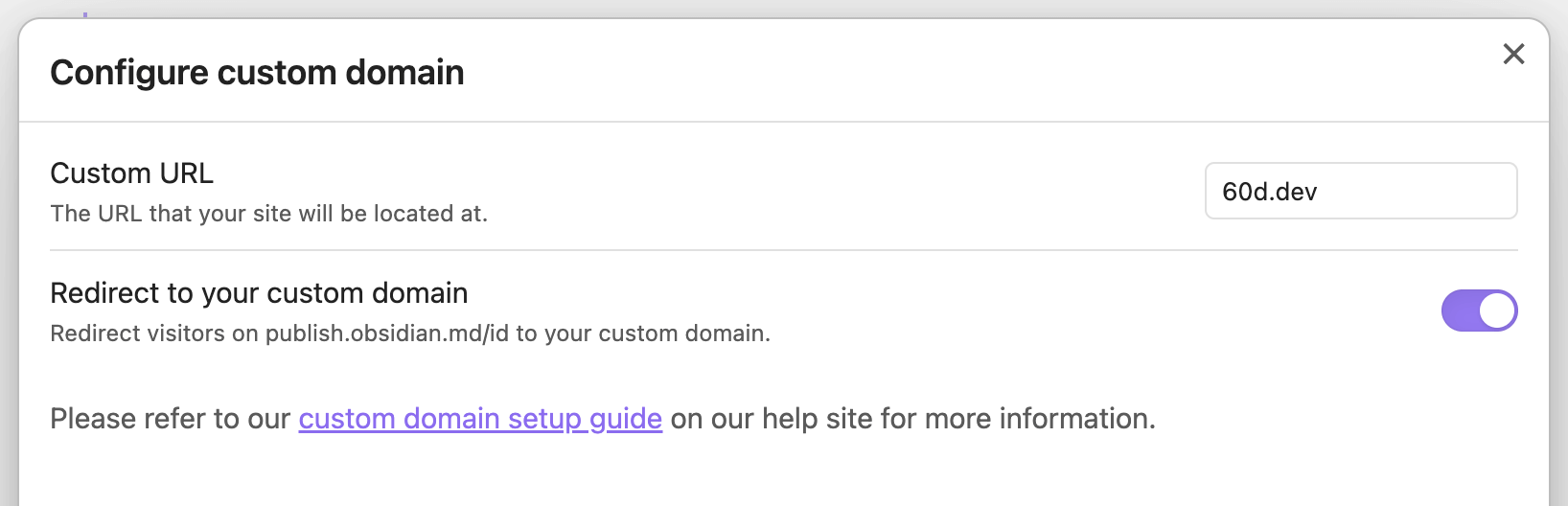Click the divider line below the dialog title
Viewport: 1568px width, 506px height.
784,122
